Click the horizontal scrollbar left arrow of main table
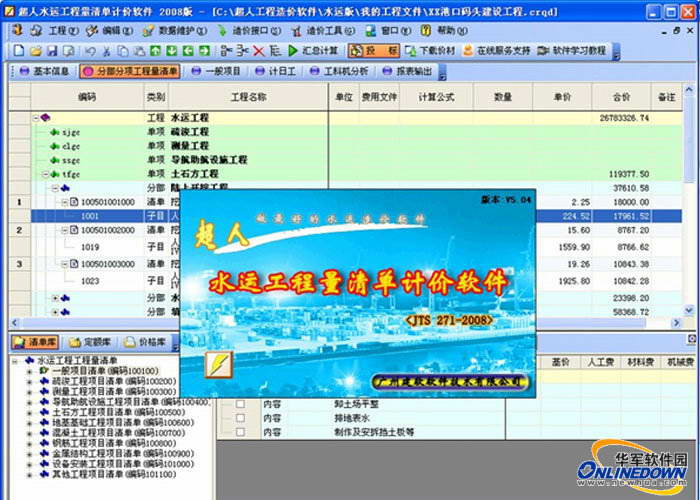This screenshot has height=500, width=700. coord(14,322)
